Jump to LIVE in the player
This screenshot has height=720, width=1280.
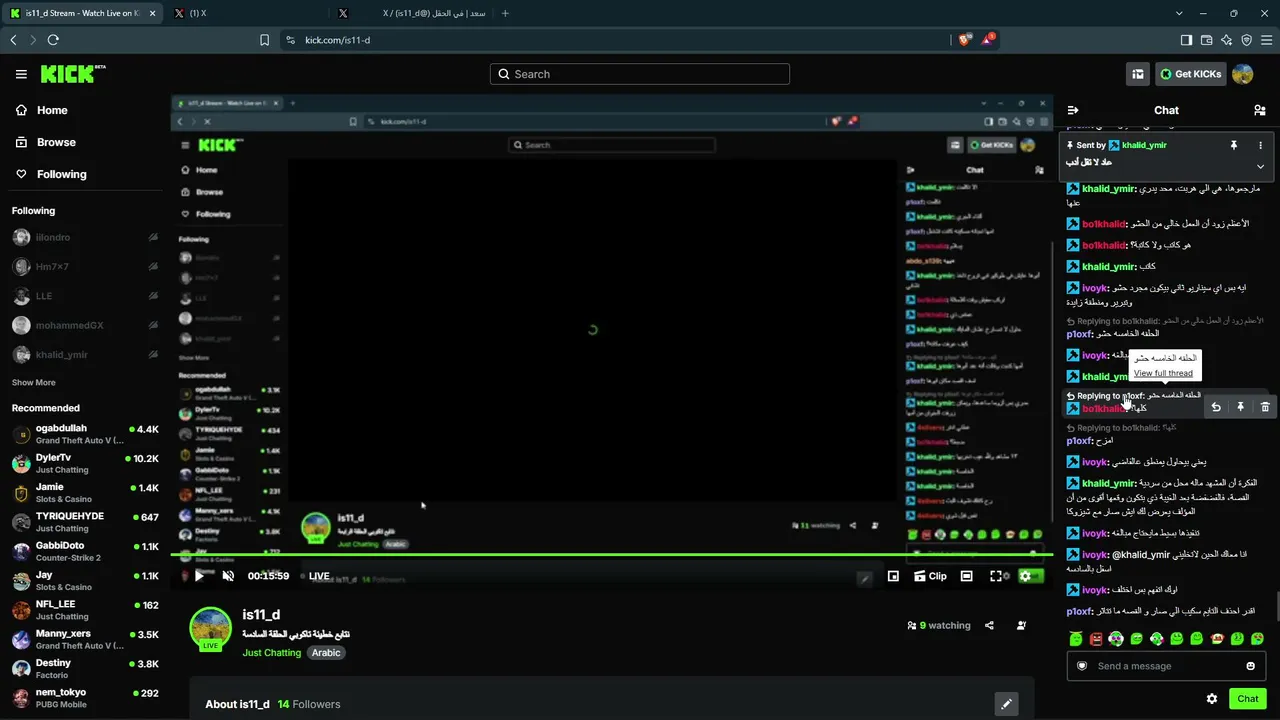(319, 576)
